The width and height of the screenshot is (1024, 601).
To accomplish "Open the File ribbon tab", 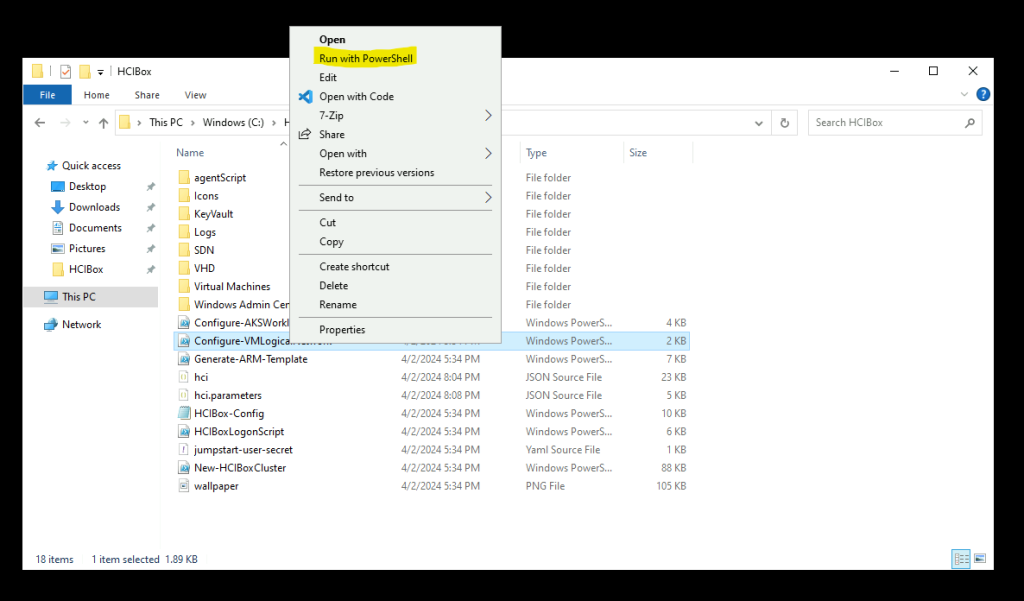I will click(48, 95).
